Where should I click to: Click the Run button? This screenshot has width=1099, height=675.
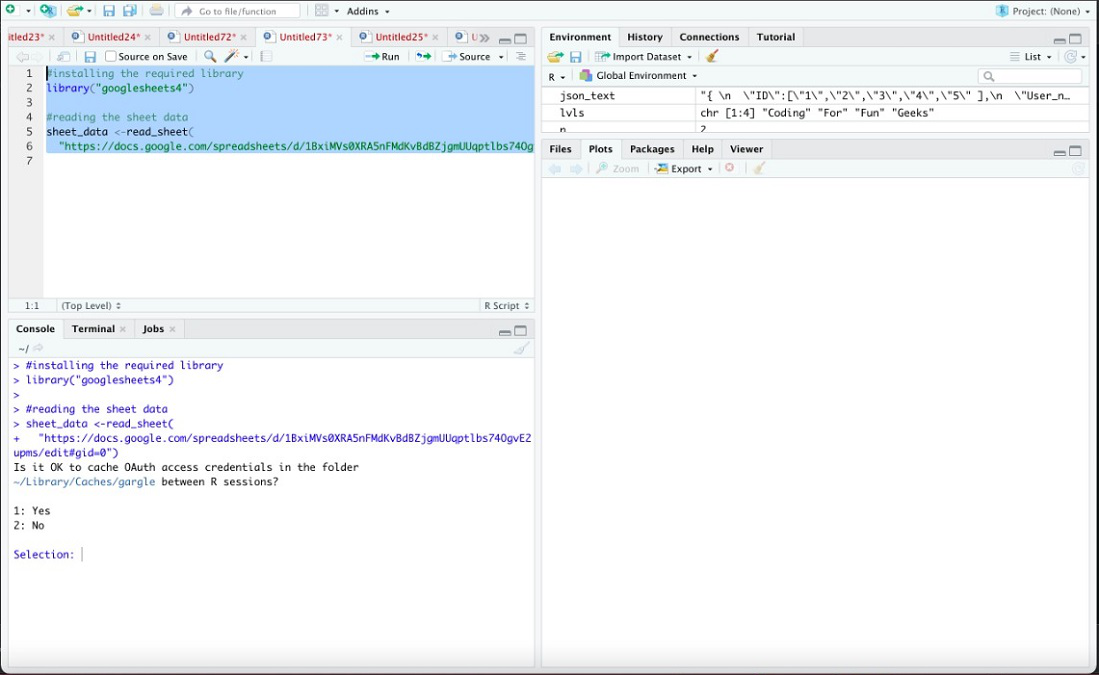383,57
